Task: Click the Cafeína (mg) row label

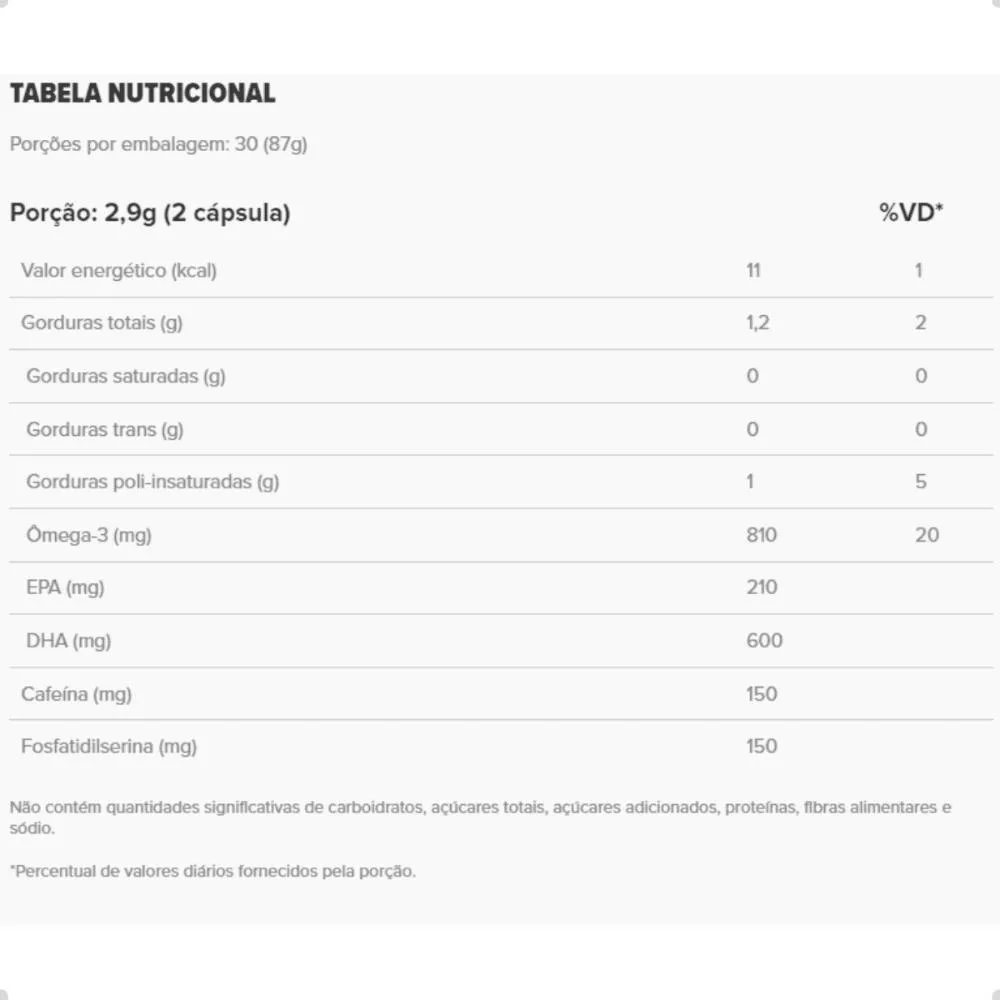Action: point(77,694)
